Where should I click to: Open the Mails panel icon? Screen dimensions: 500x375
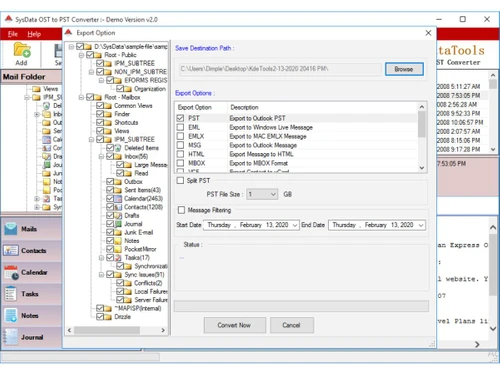[11, 229]
